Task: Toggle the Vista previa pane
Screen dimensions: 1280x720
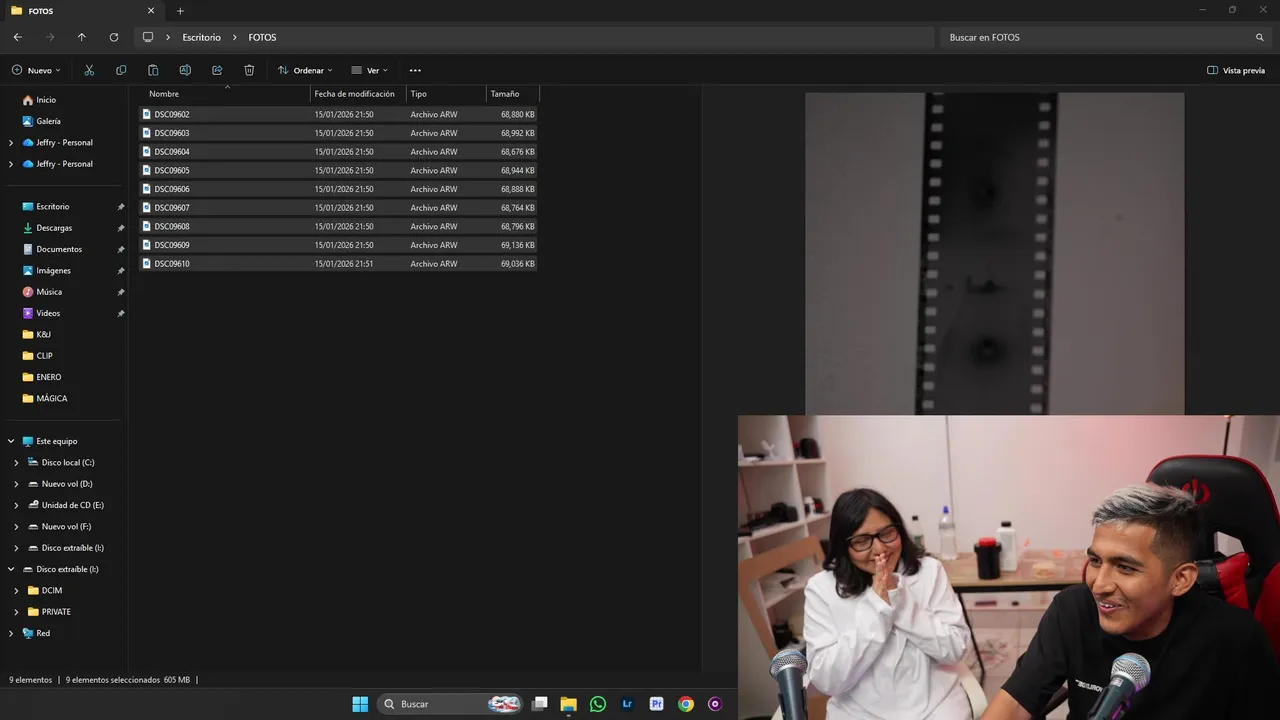Action: click(1236, 70)
